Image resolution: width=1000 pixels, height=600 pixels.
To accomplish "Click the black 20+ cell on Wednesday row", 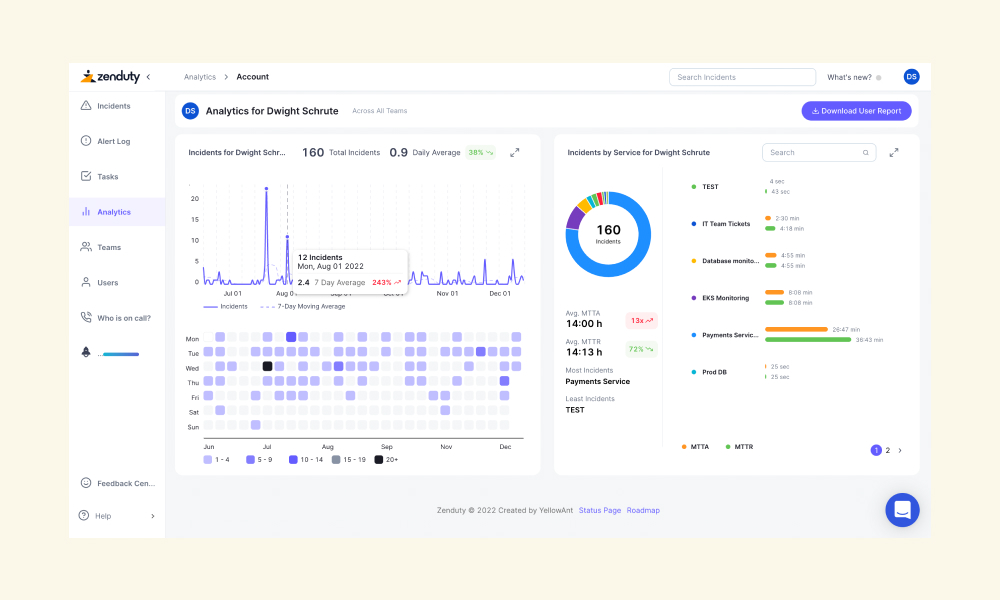I will (x=267, y=367).
